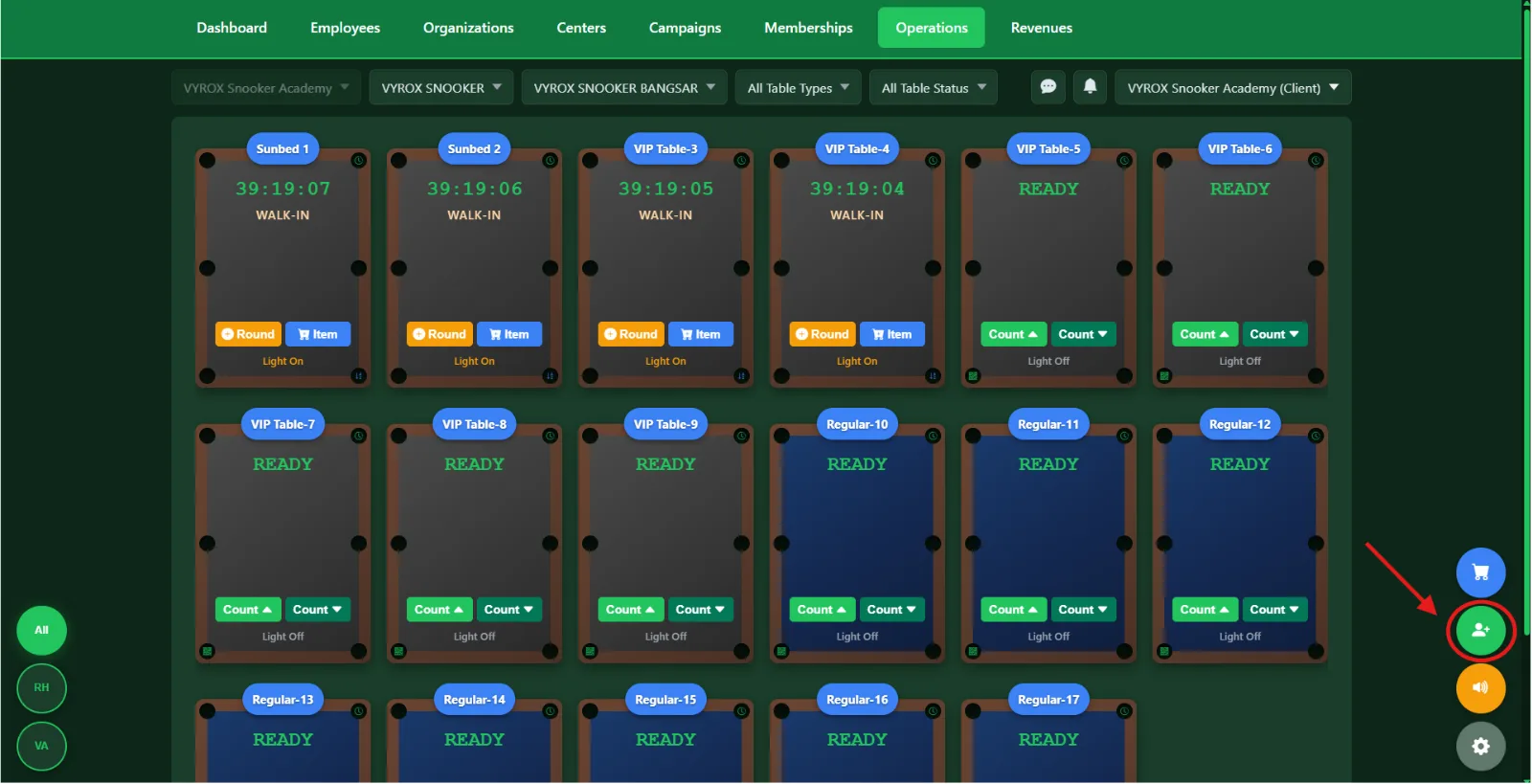Open the disabled VYROX Snooker Academy dropdown
The image size is (1532, 784).
(266, 88)
